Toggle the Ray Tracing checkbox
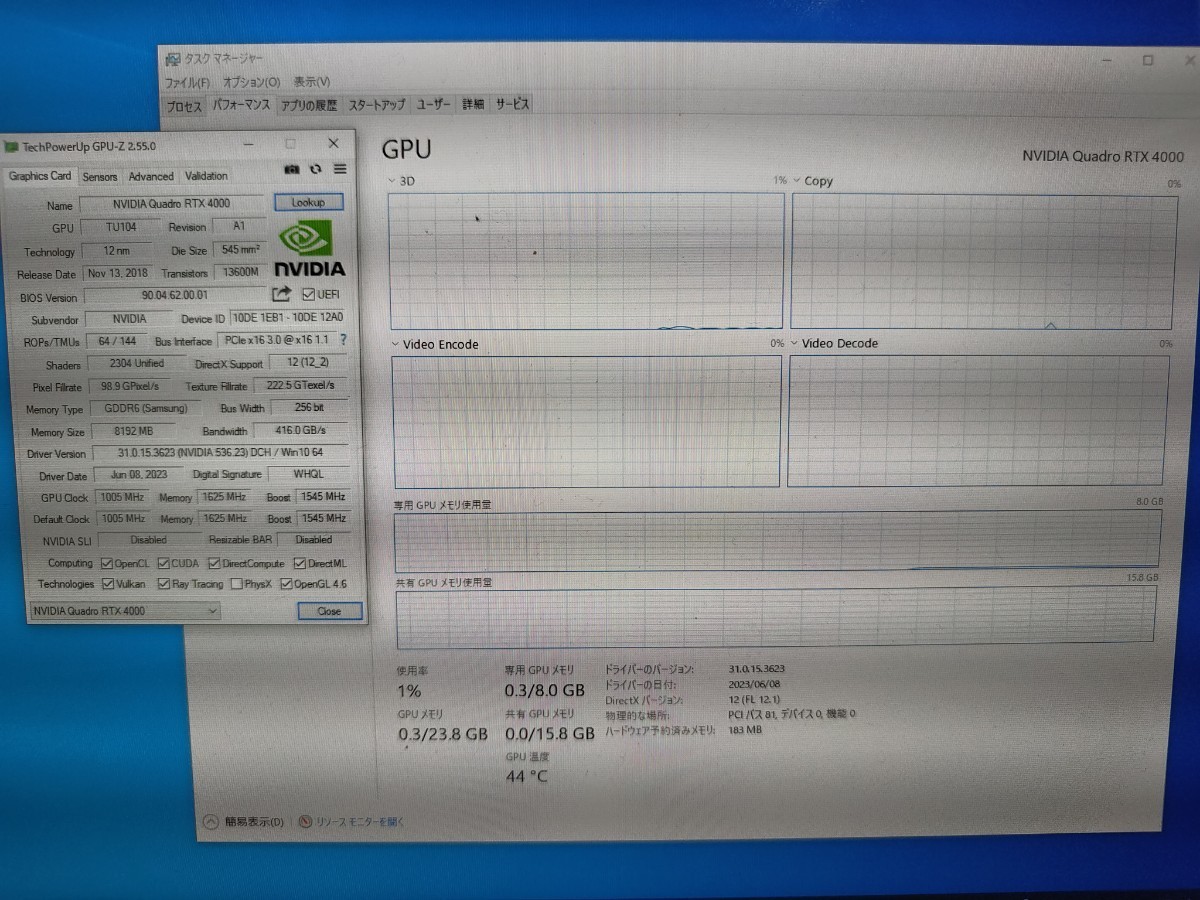Viewport: 1200px width, 900px height. [164, 584]
